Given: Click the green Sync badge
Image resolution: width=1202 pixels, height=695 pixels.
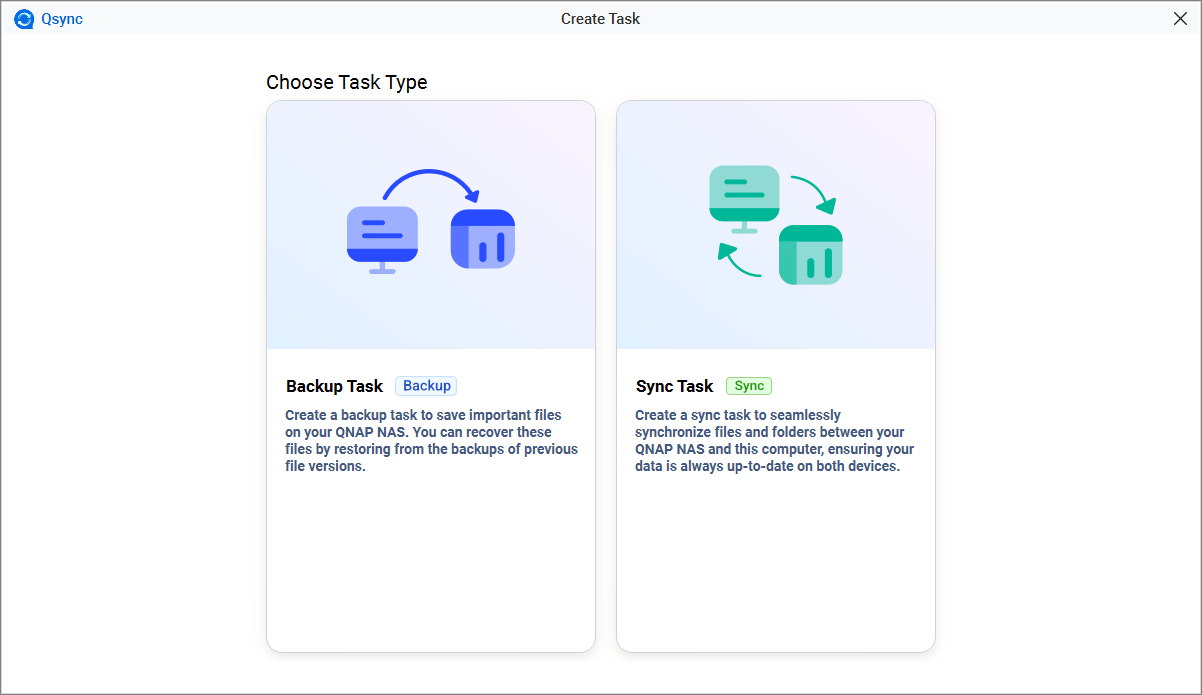Looking at the screenshot, I should pyautogui.click(x=749, y=386).
